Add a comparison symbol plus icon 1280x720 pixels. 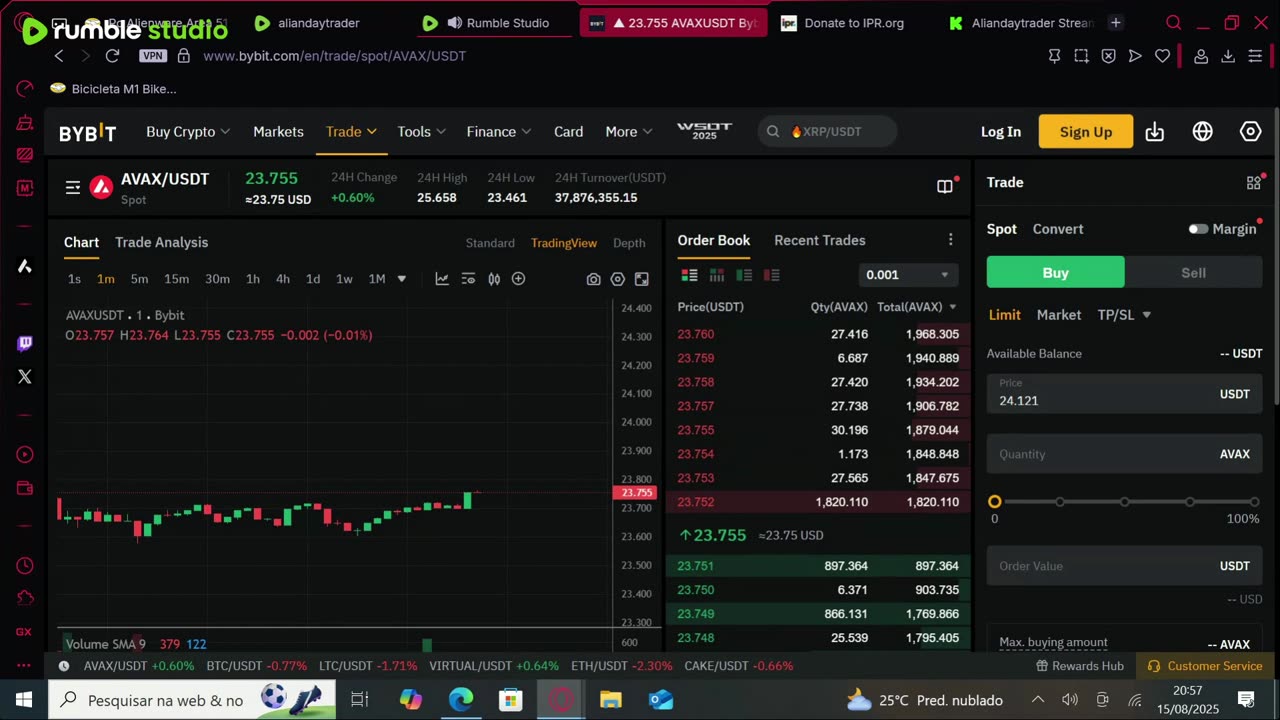518,279
